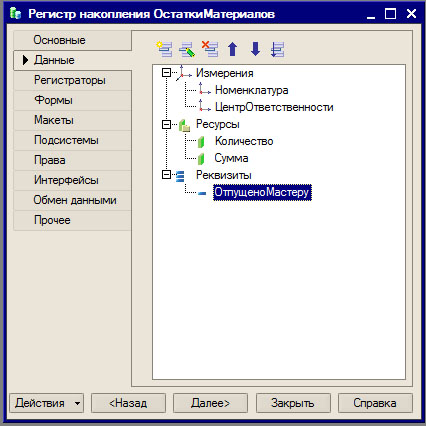Click the Измерения axes icon

[x=184, y=73]
